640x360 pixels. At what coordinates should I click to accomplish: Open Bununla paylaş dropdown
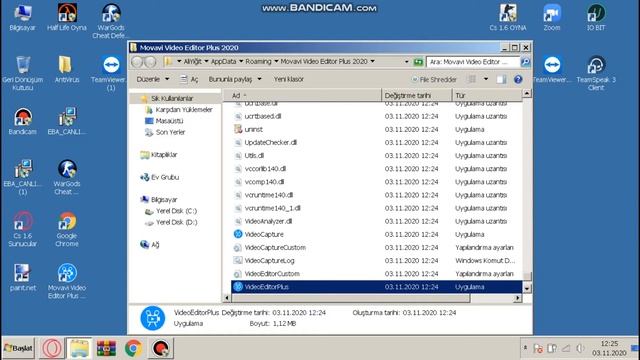pyautogui.click(x=235, y=79)
